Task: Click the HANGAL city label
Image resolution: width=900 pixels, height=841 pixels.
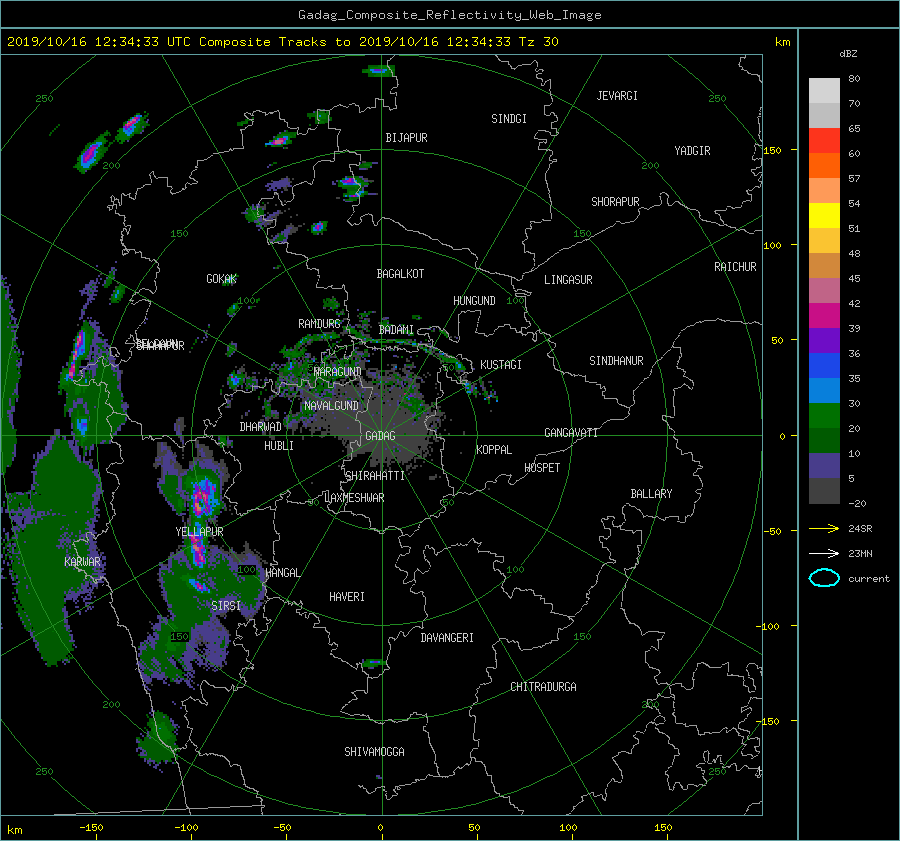Action: pos(282,573)
